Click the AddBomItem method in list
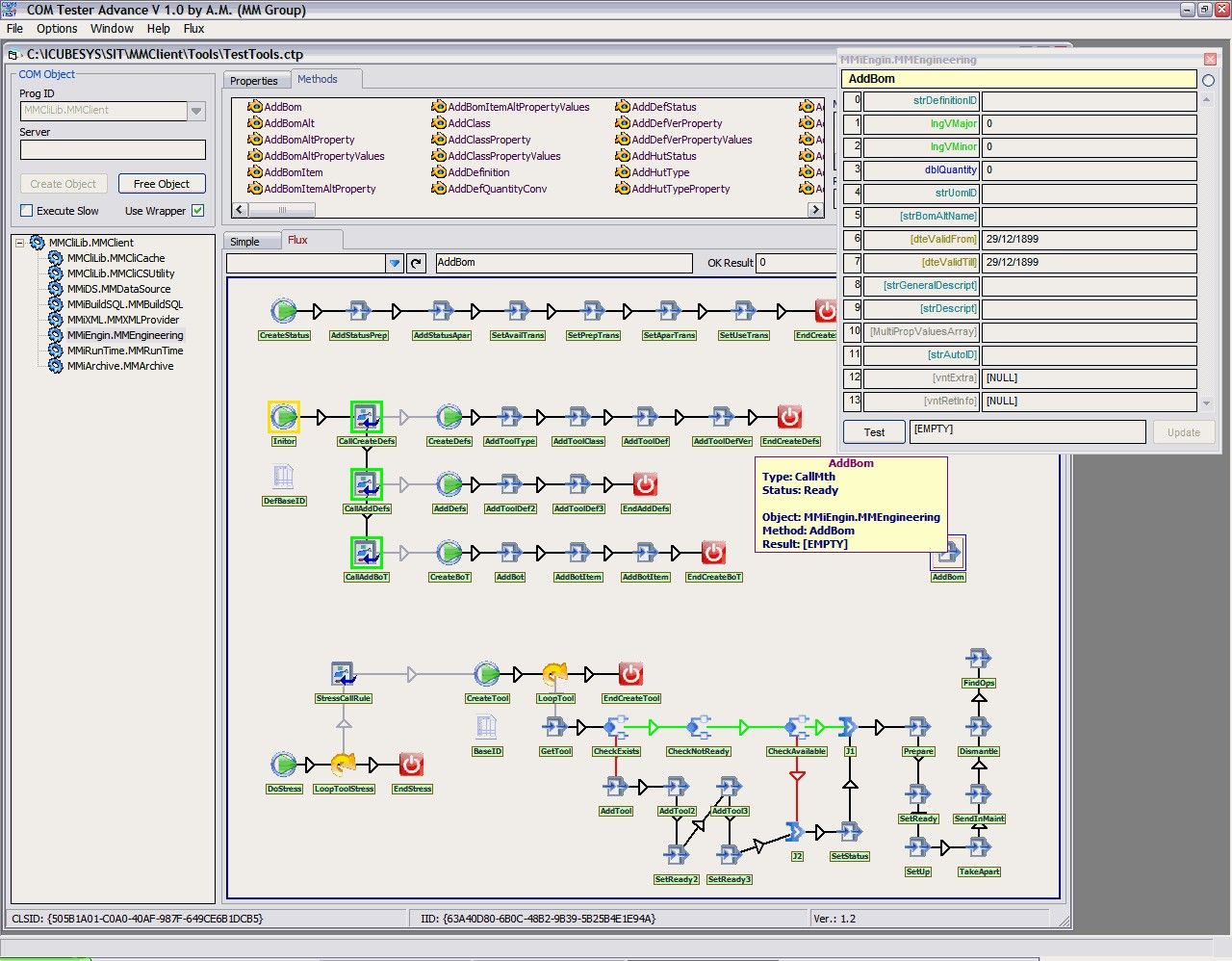The width and height of the screenshot is (1232, 961). 294,172
